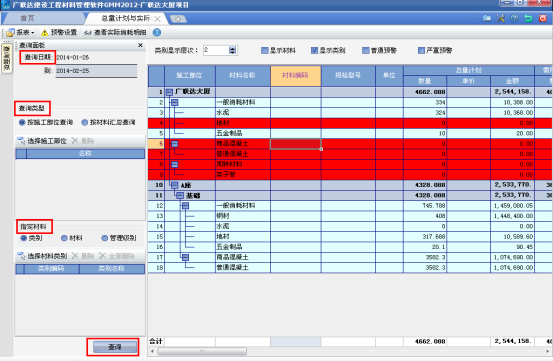Screen dimensions: 553x361
Task: Click the vertical 查询面板 side tab
Action: click(7, 58)
